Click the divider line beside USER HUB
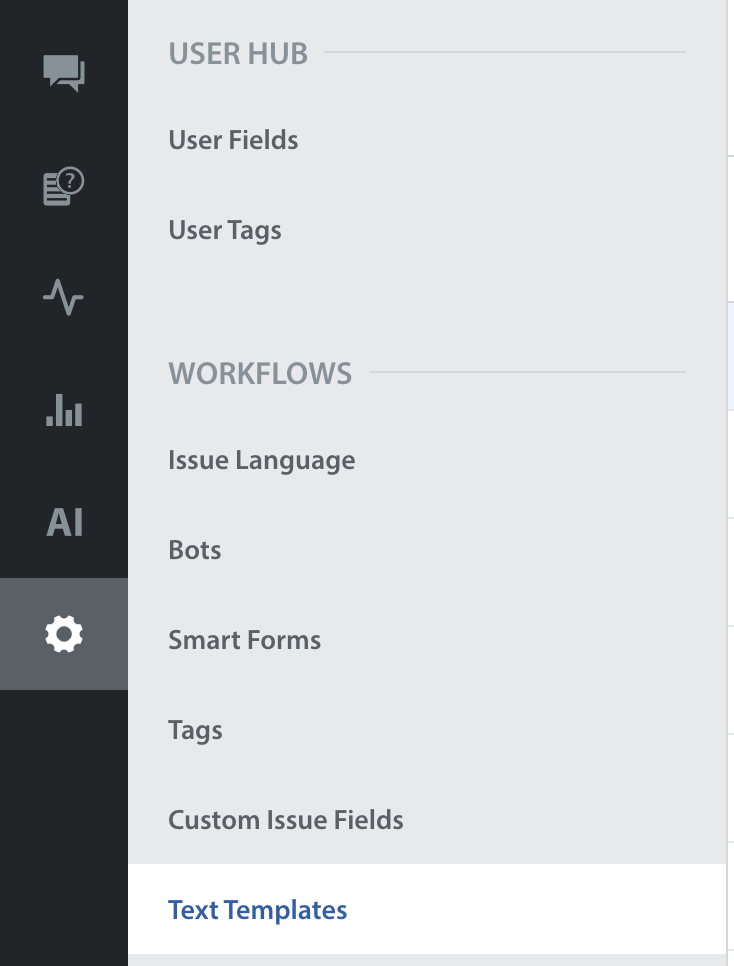 pos(505,51)
